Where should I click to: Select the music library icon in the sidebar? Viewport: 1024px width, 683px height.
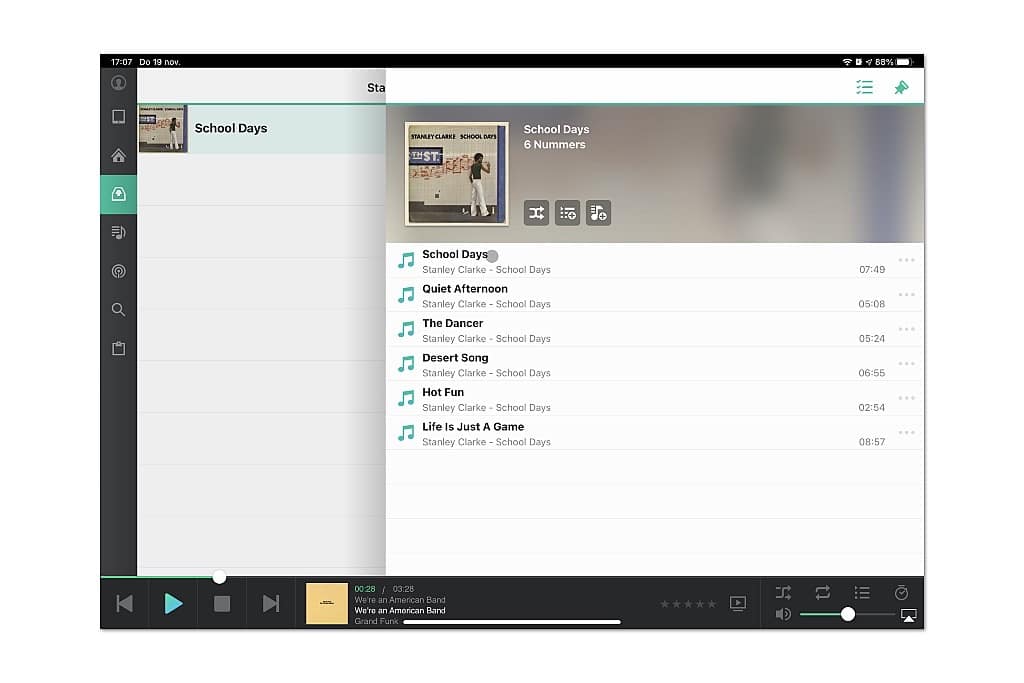coord(118,194)
